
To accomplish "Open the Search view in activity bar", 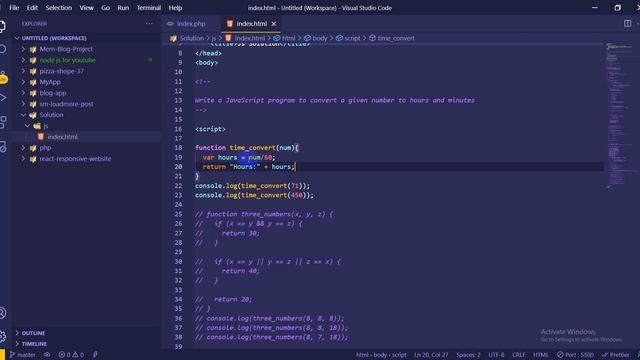I will 2,49.
